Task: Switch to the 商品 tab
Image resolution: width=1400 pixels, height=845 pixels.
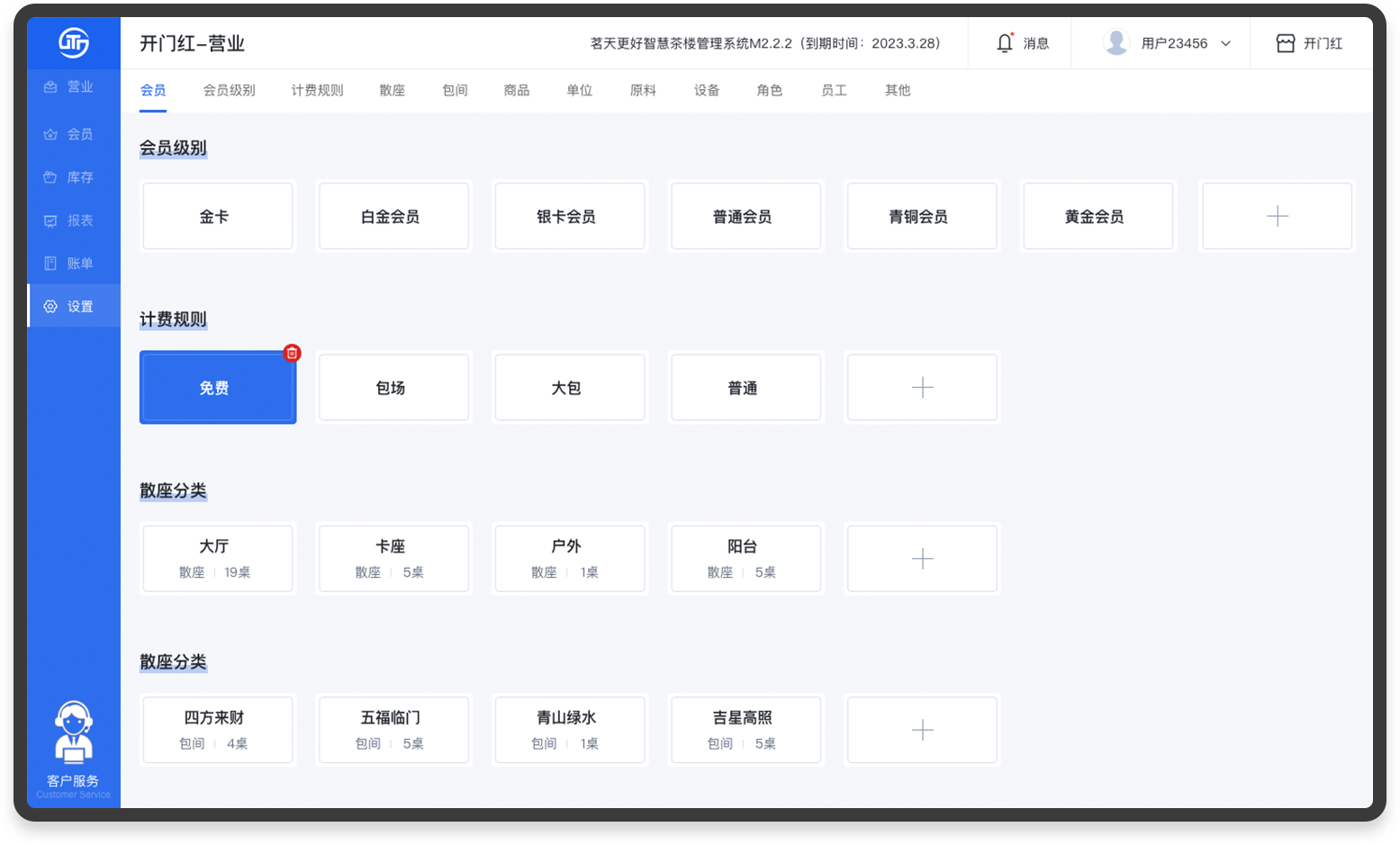Action: point(517,91)
